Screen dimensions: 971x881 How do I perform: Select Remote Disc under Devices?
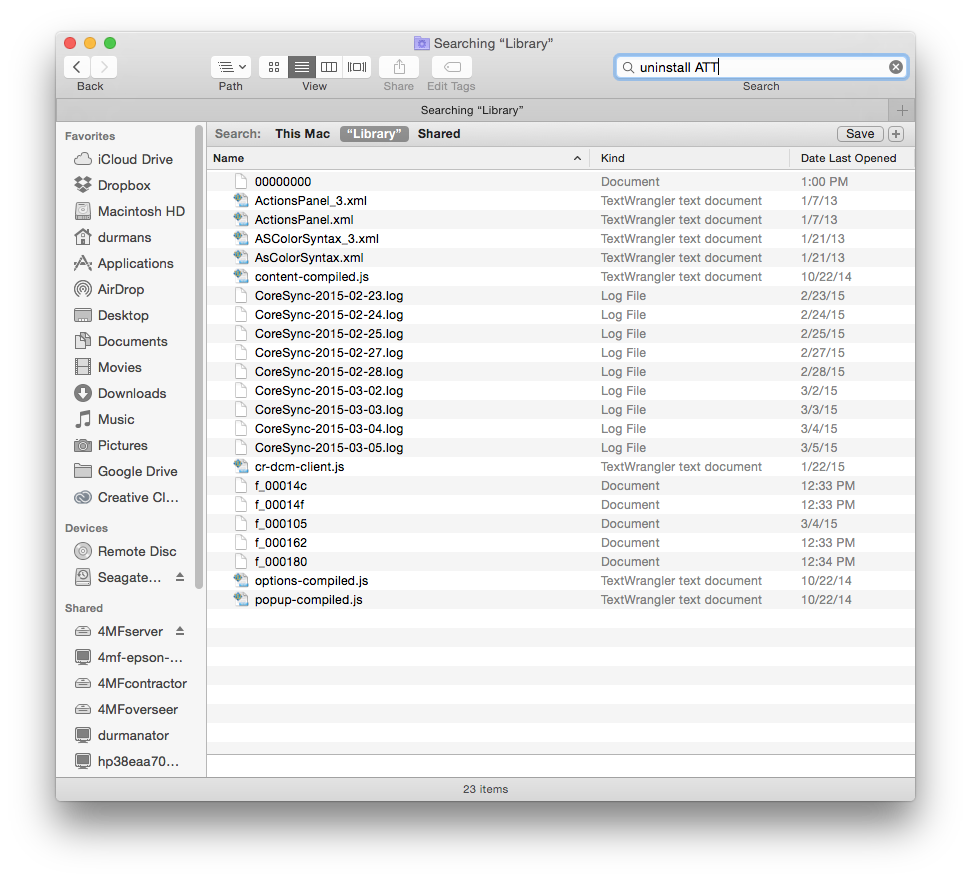point(125,551)
